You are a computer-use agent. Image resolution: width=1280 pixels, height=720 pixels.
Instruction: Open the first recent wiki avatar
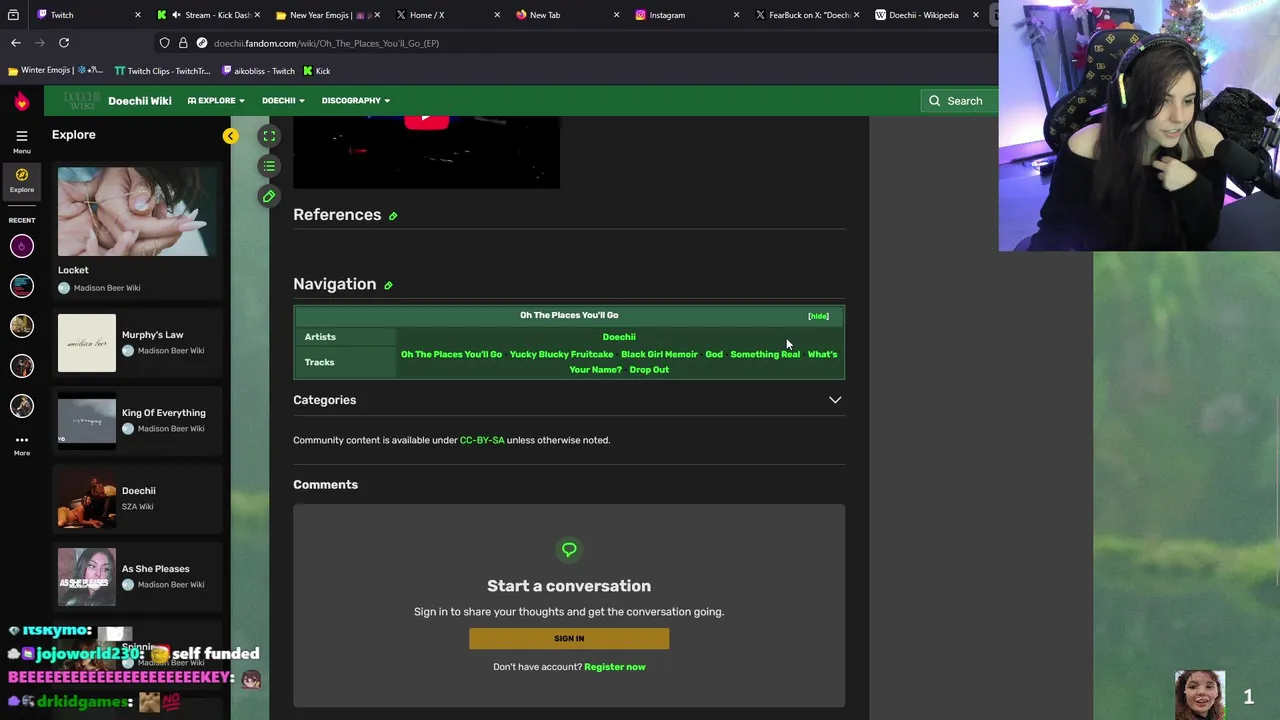tap(21, 246)
